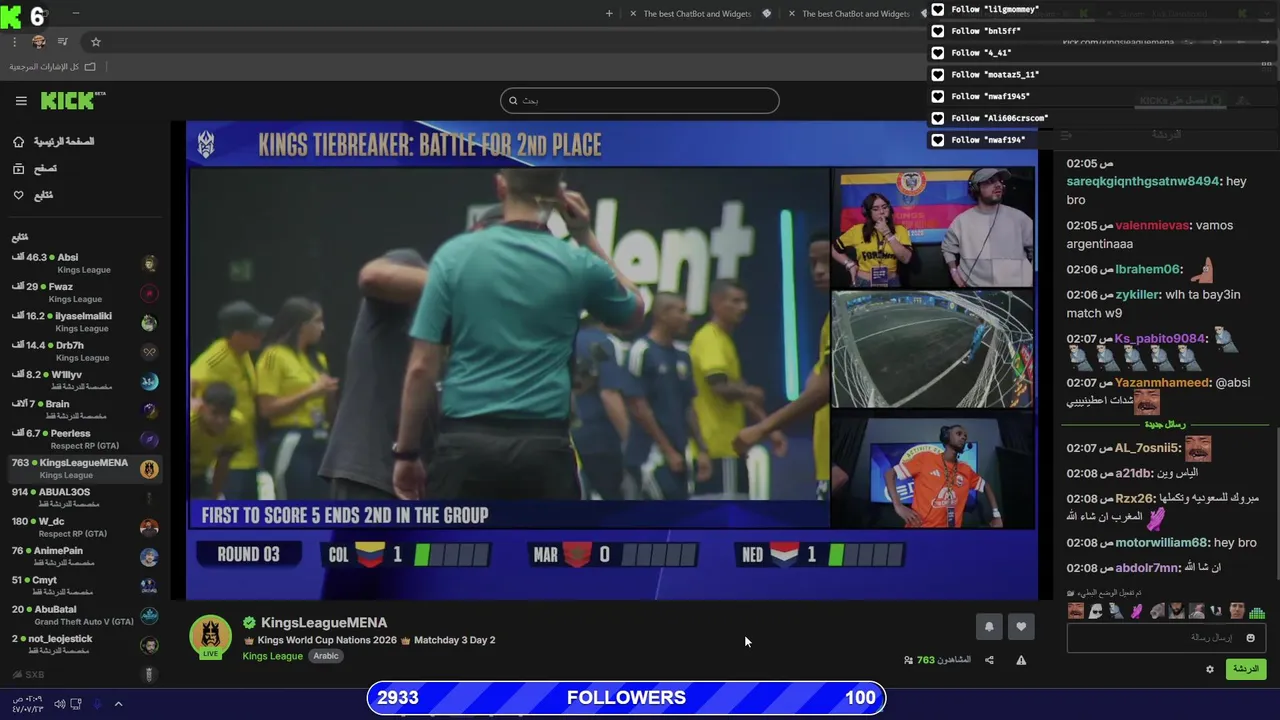The height and width of the screenshot is (720, 1280).
Task: Click the Arabic language tag
Action: pos(326,656)
